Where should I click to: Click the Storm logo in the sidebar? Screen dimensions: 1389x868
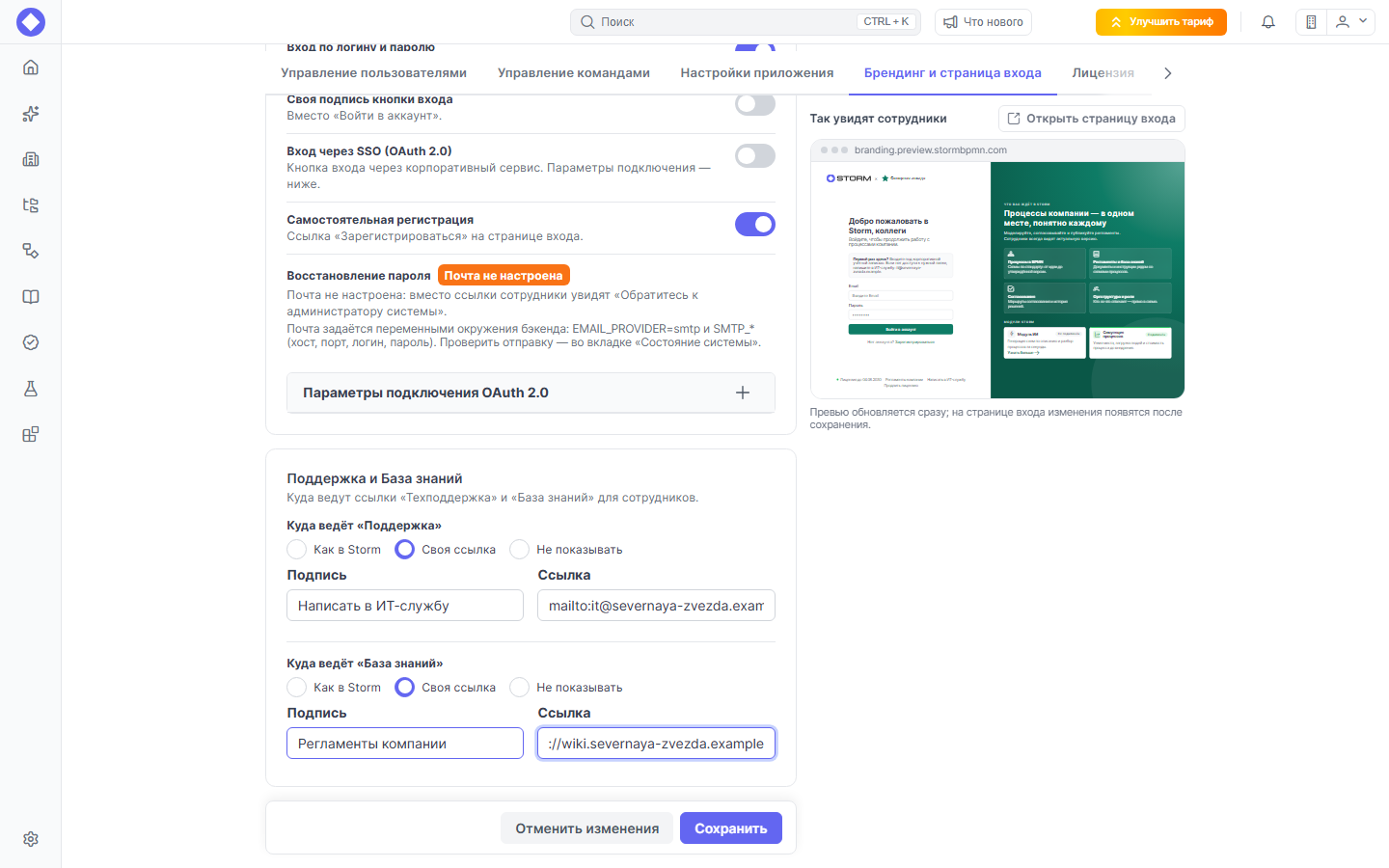click(31, 21)
